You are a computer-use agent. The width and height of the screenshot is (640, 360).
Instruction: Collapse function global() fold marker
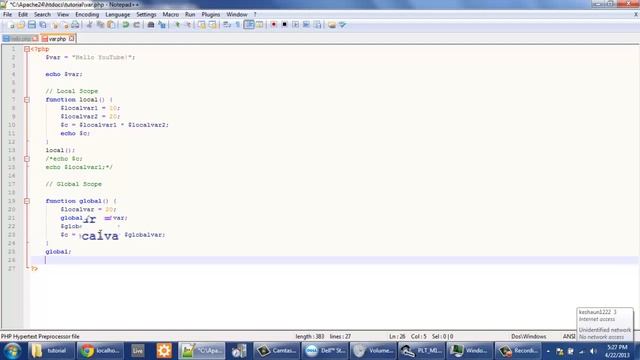(x=27, y=201)
